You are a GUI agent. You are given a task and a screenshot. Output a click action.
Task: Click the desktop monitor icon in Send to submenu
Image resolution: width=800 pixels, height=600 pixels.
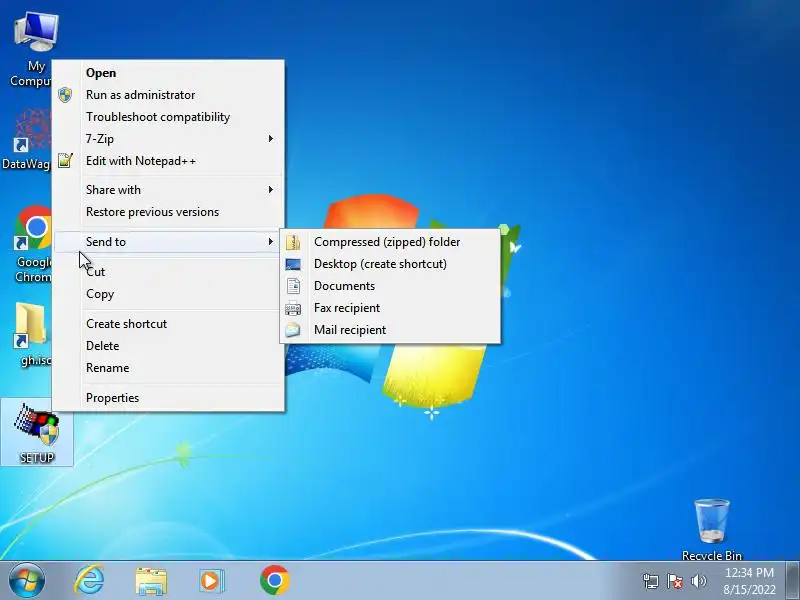tap(293, 264)
